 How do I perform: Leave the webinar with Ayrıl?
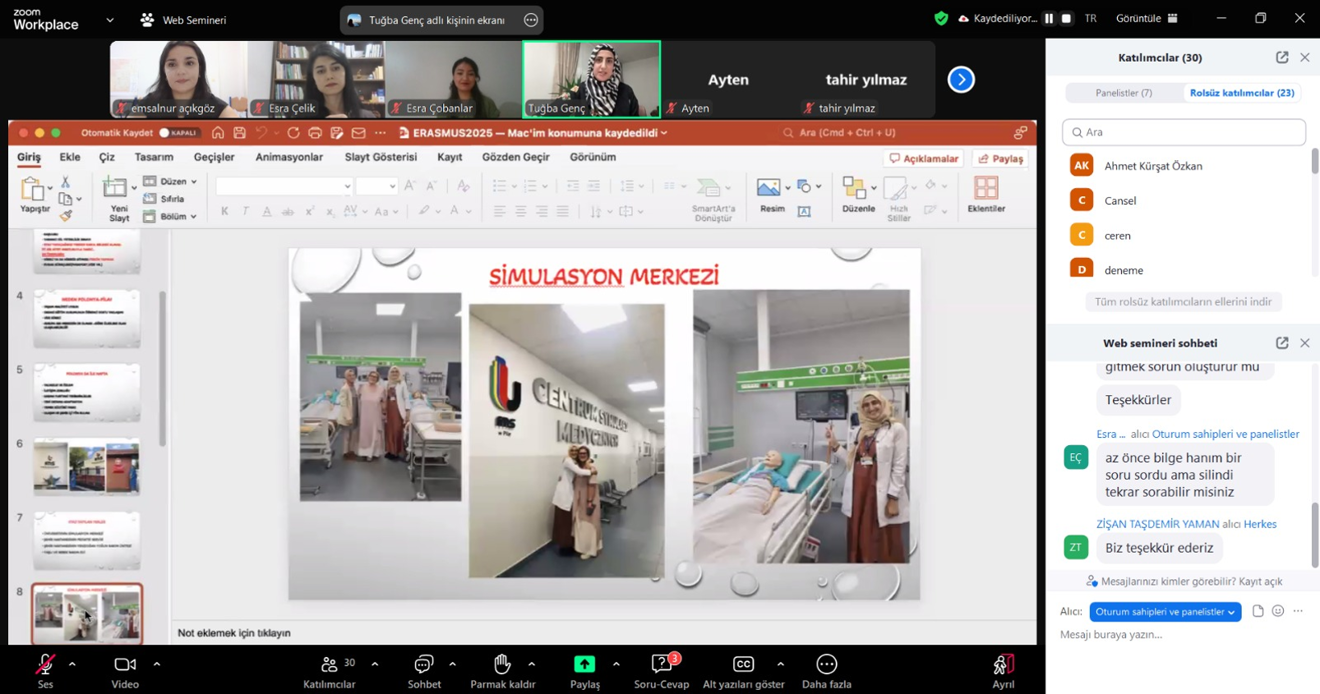coord(1003,665)
